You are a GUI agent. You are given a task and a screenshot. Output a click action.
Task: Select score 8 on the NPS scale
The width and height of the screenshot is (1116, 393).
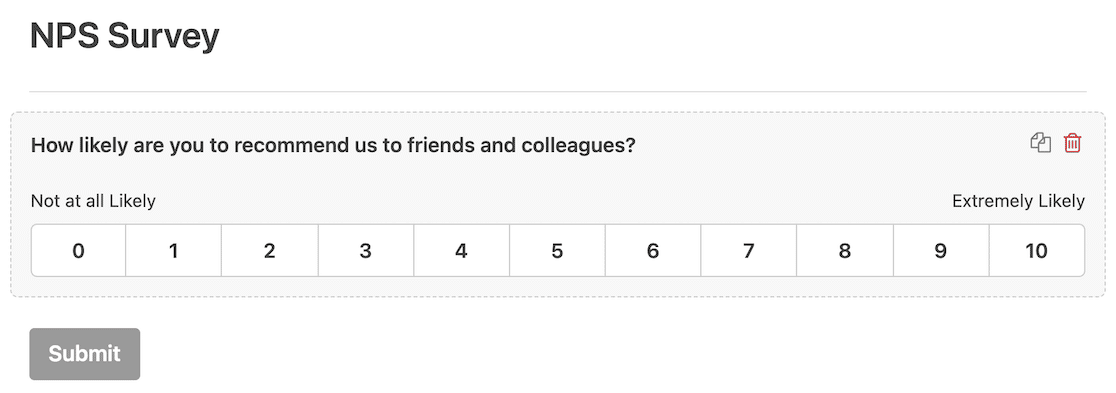(x=845, y=251)
